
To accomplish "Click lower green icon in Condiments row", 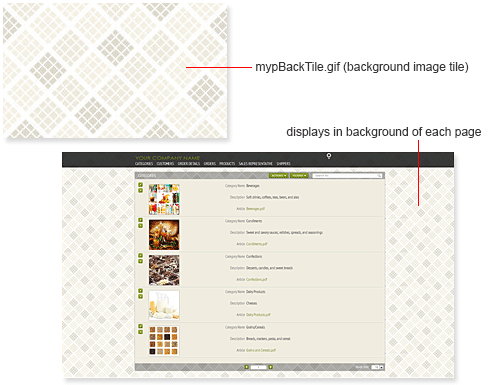I will point(140,226).
